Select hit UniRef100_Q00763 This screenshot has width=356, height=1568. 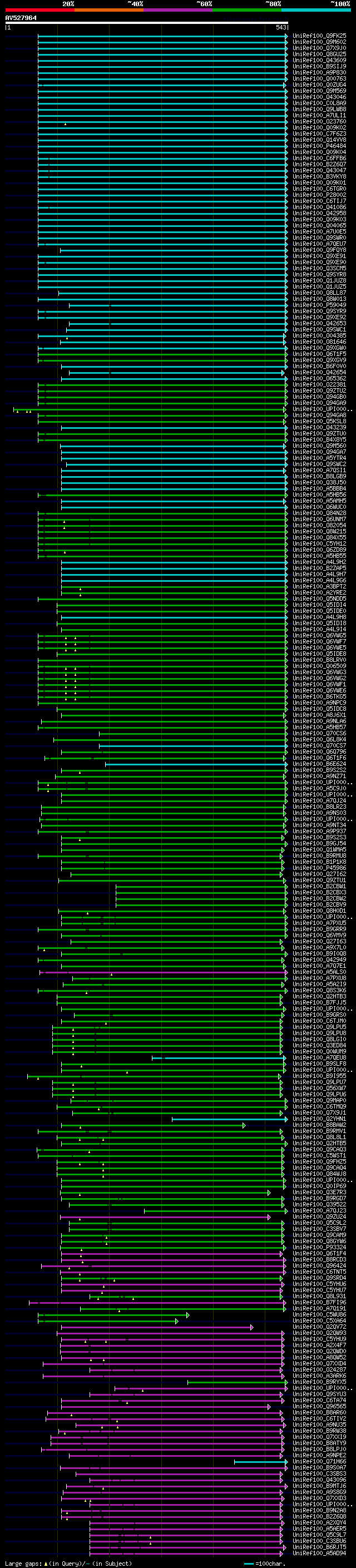tap(319, 78)
